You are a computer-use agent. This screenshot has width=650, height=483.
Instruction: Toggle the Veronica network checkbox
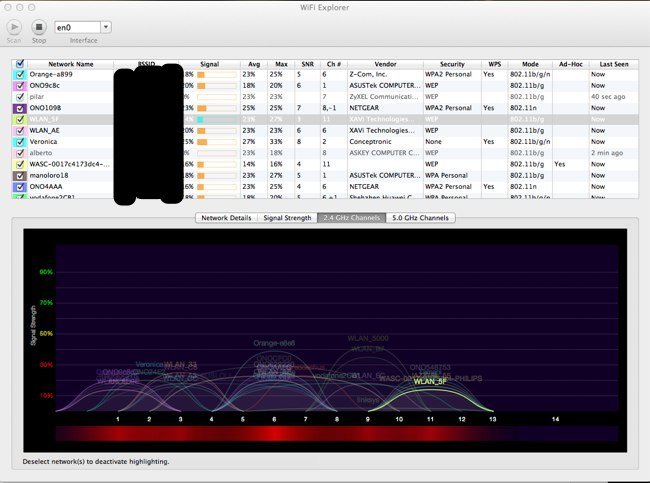(x=20, y=141)
